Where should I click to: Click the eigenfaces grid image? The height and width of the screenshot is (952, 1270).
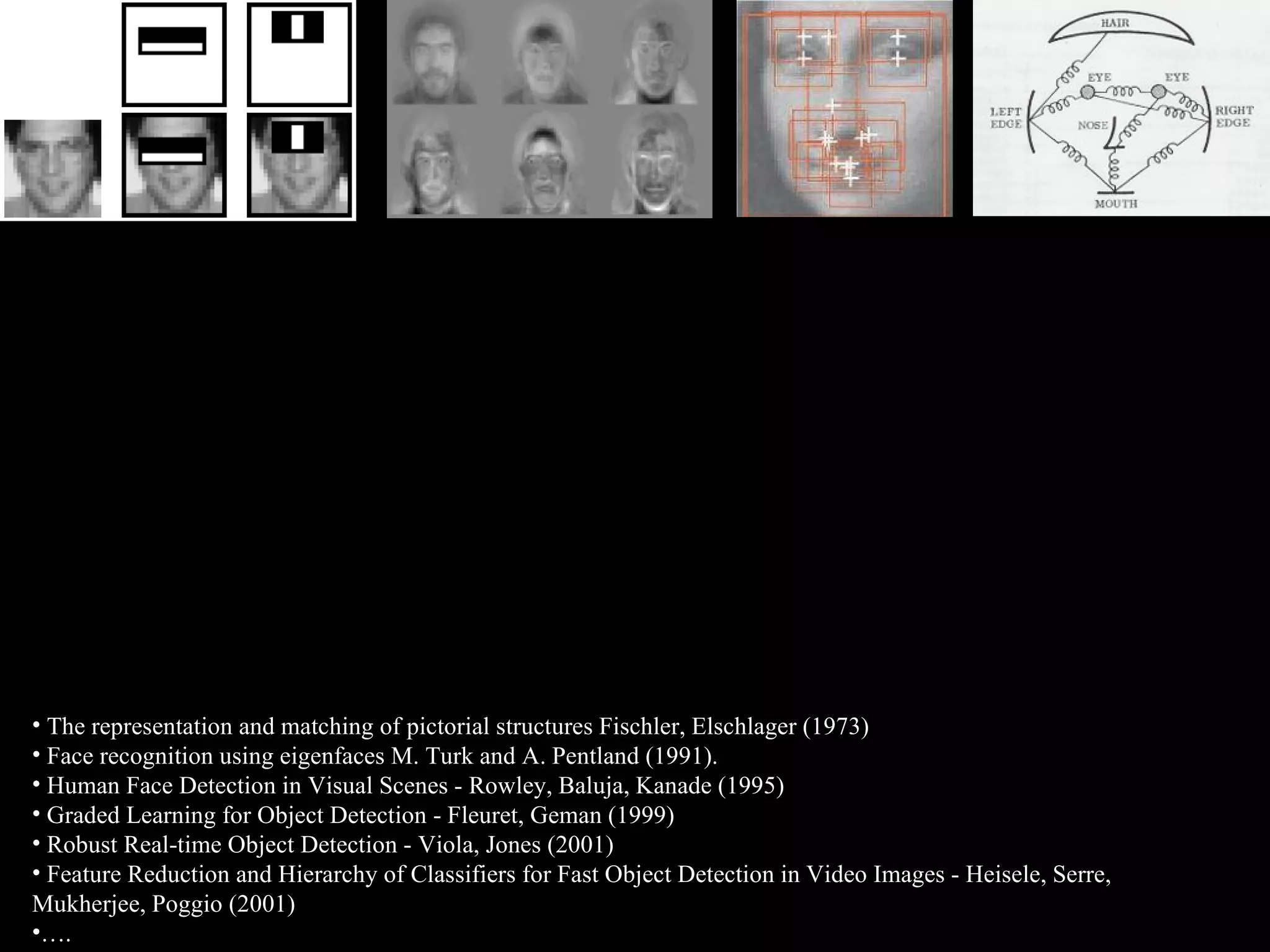point(549,109)
